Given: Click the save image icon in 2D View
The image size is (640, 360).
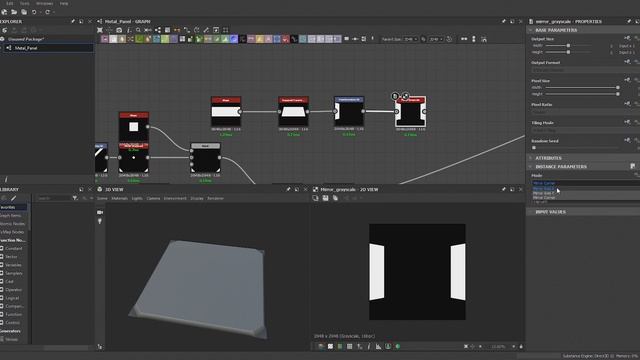Looking at the screenshot, I should point(325,198).
